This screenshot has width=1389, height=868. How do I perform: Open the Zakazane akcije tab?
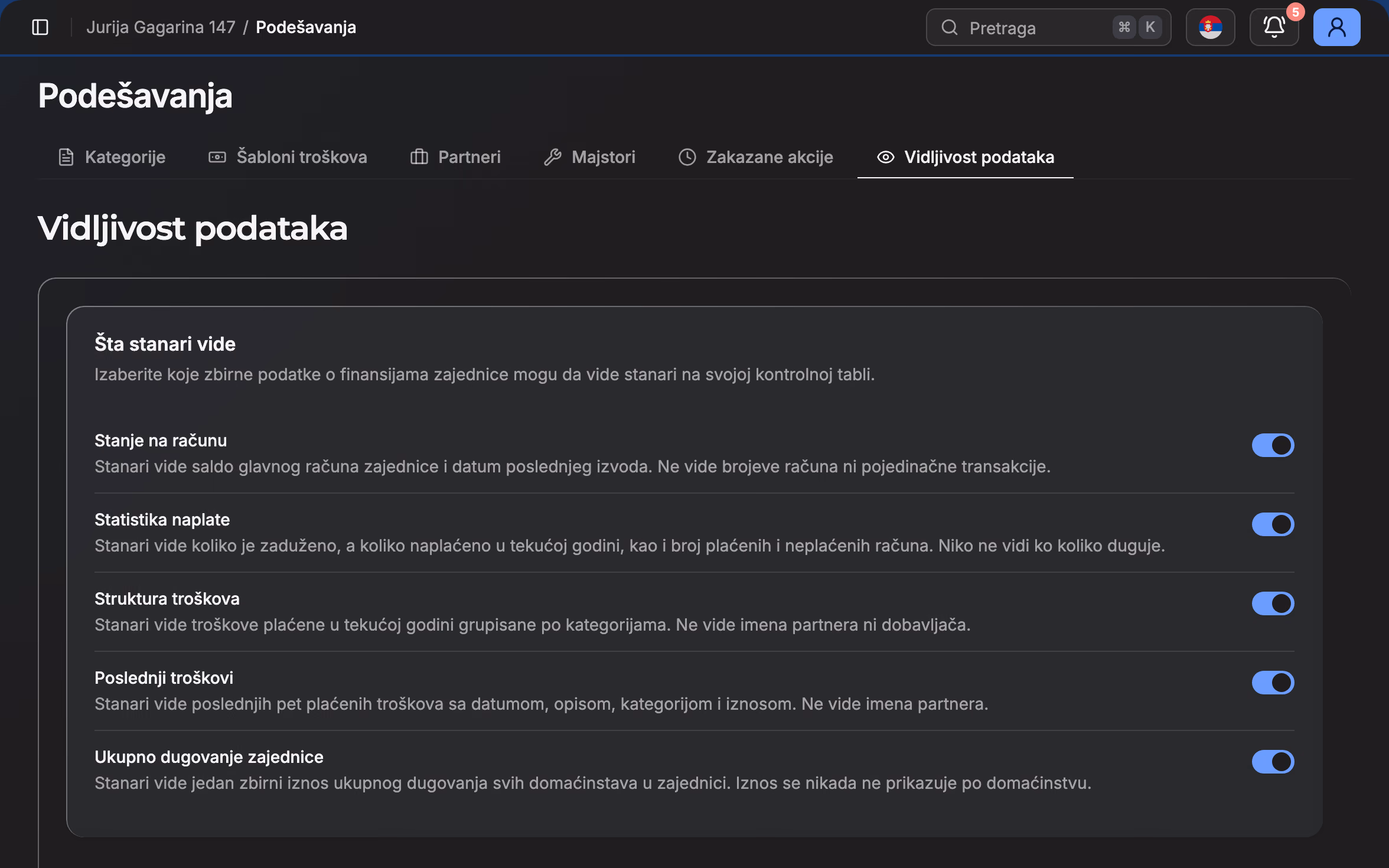click(756, 157)
